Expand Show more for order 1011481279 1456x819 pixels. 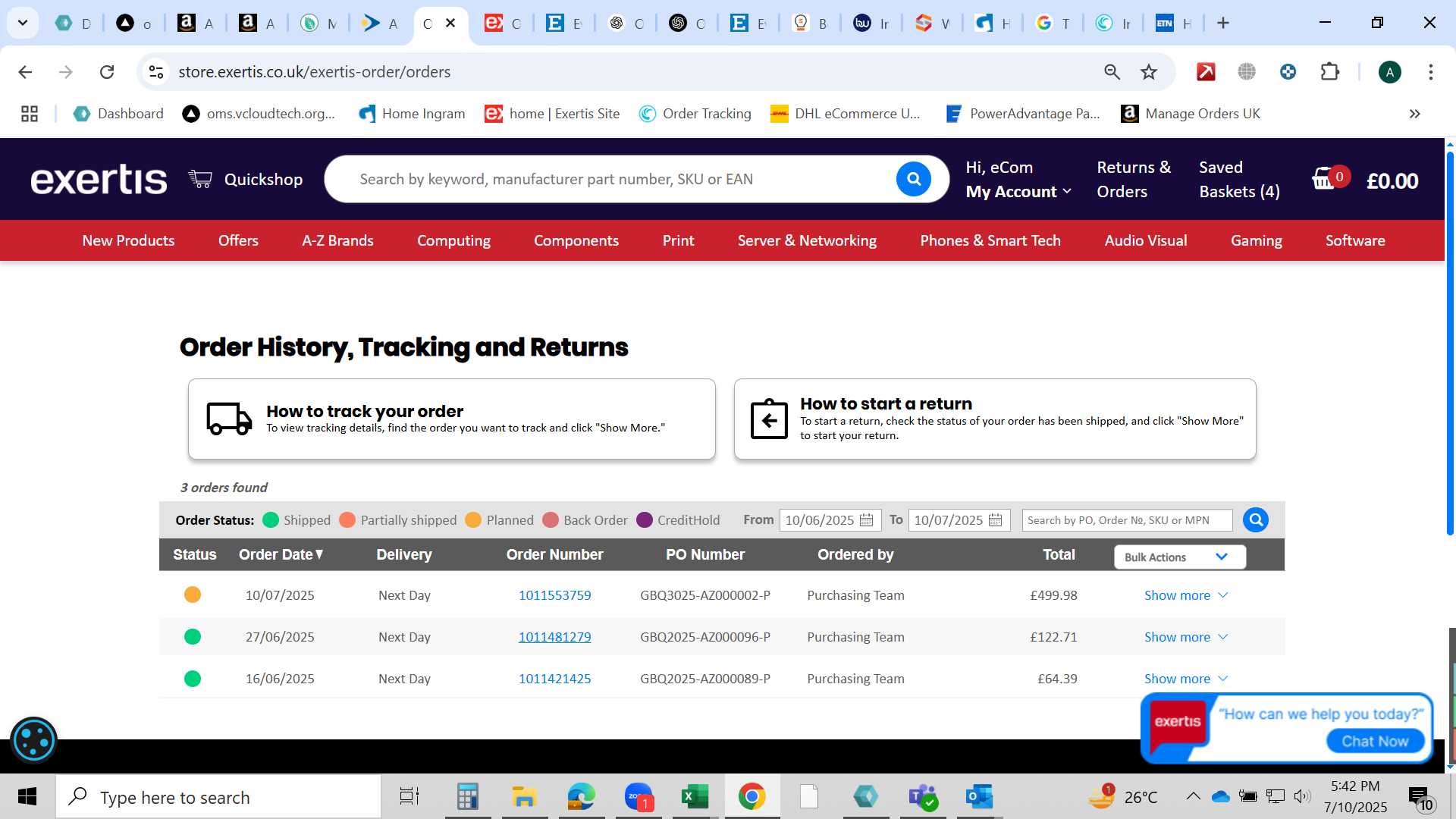pos(1185,637)
